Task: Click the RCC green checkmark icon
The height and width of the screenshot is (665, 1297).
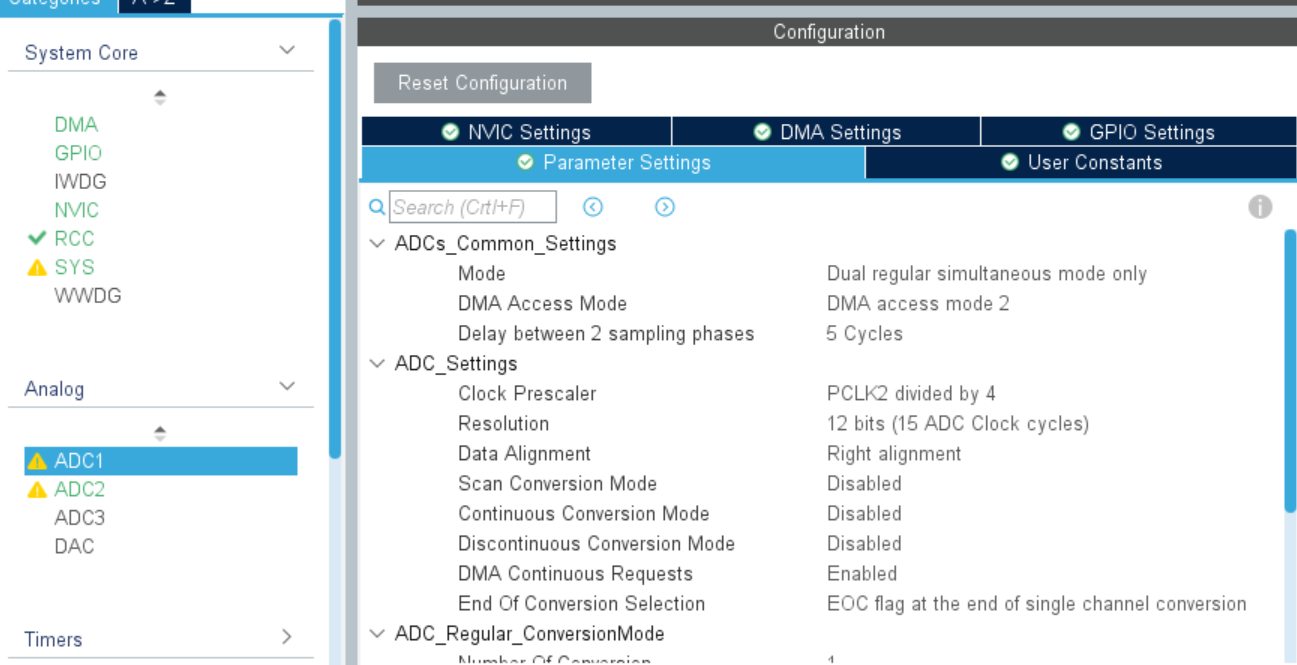Action: (38, 238)
